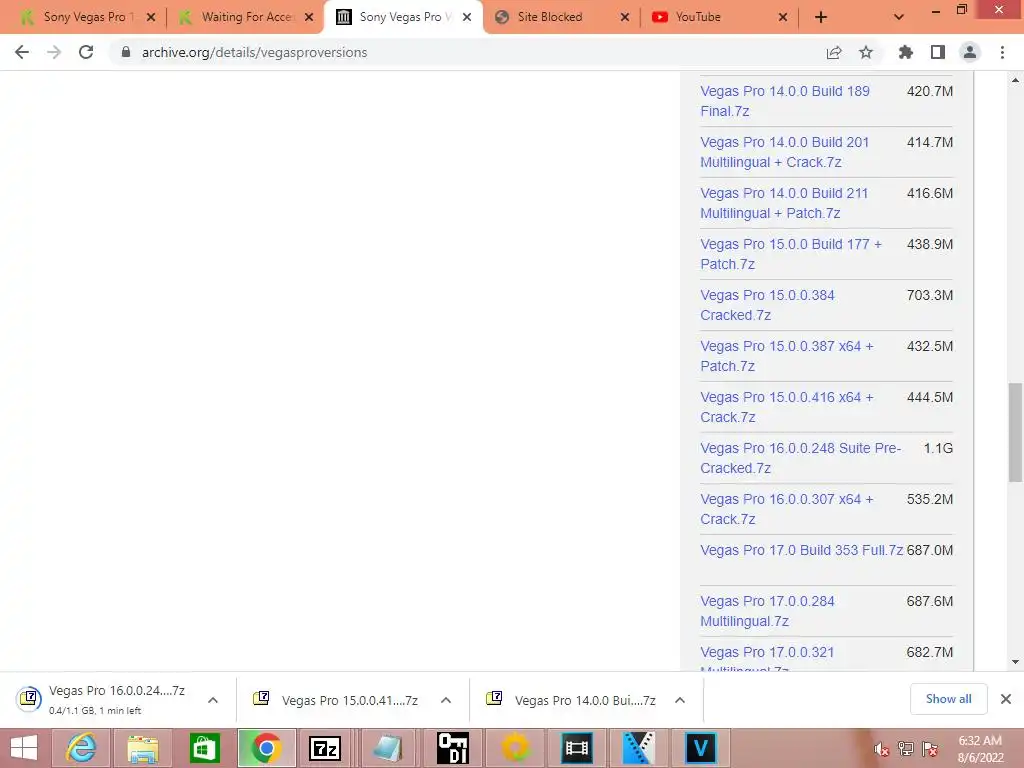Open the yellow flower taskbar icon
Screen dimensions: 1024x768
[x=516, y=748]
